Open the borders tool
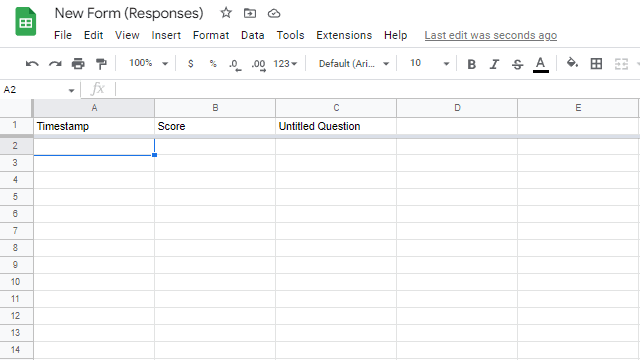The image size is (640, 360). [x=596, y=64]
